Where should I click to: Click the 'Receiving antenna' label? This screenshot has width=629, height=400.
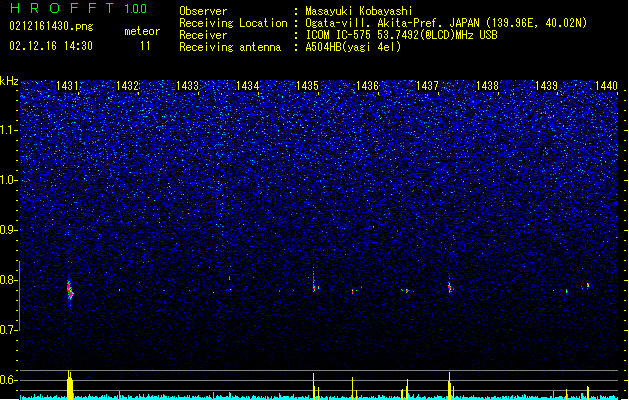[230, 47]
